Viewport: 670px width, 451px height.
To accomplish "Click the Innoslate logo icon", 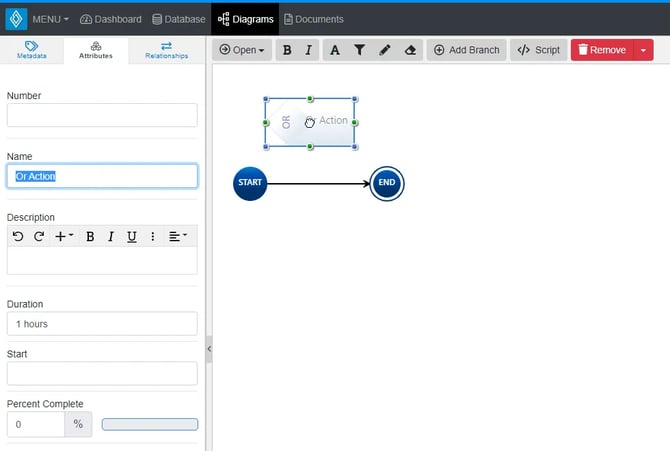I will pyautogui.click(x=16, y=19).
